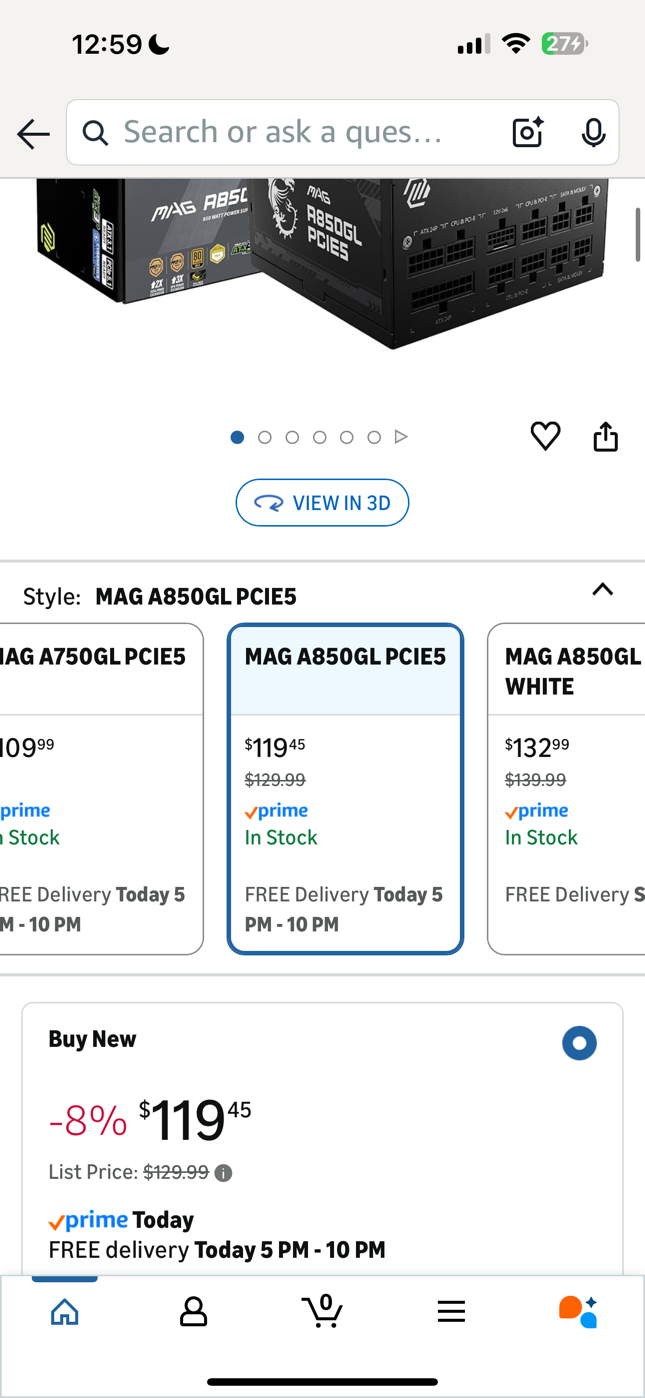Select the Buy New radio button
Screen dimensions: 645x1398
tap(579, 1043)
